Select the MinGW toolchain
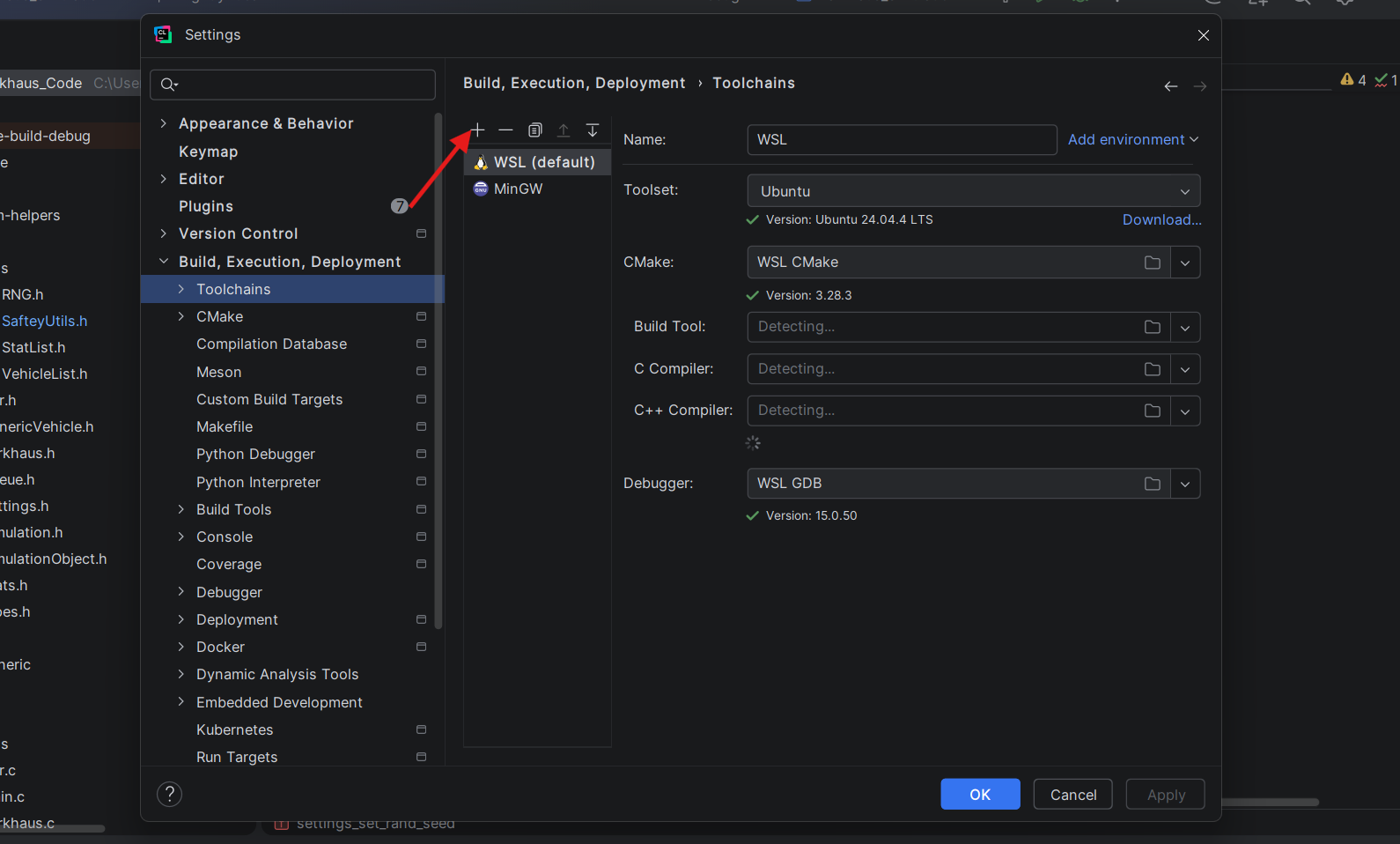The height and width of the screenshot is (844, 1400). (538, 189)
